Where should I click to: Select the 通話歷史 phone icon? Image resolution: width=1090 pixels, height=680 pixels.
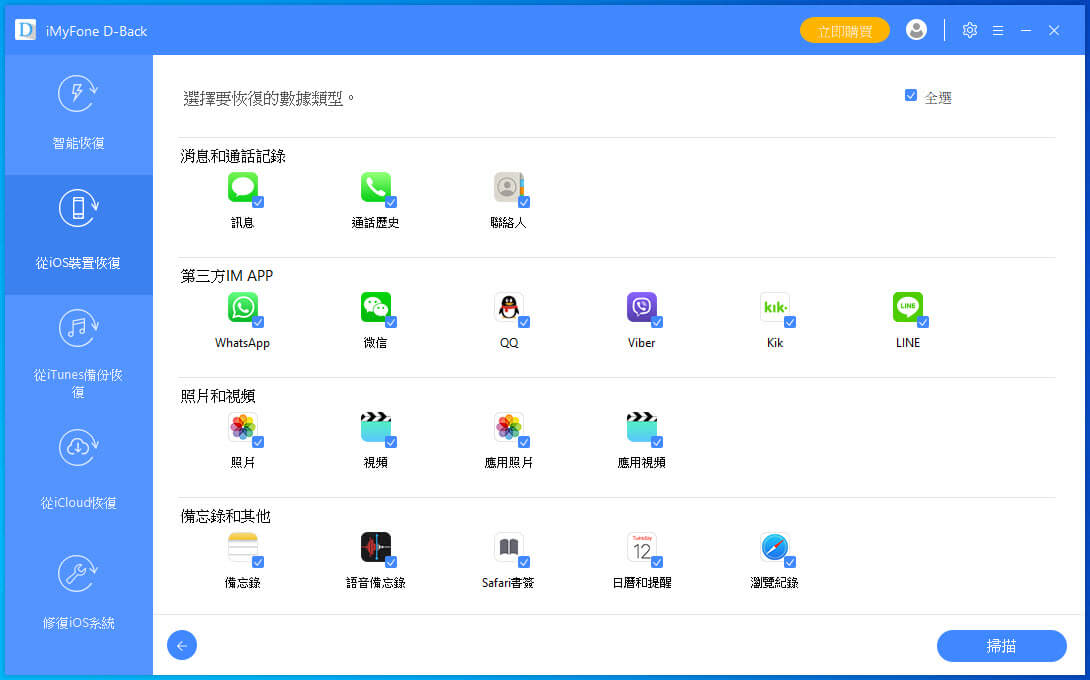click(x=375, y=187)
